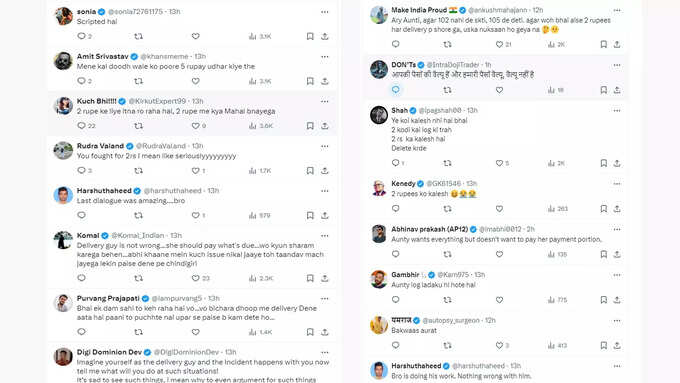Share Gambhir's "Aunty log" tweet
The width and height of the screenshot is (680, 383).
tap(617, 300)
